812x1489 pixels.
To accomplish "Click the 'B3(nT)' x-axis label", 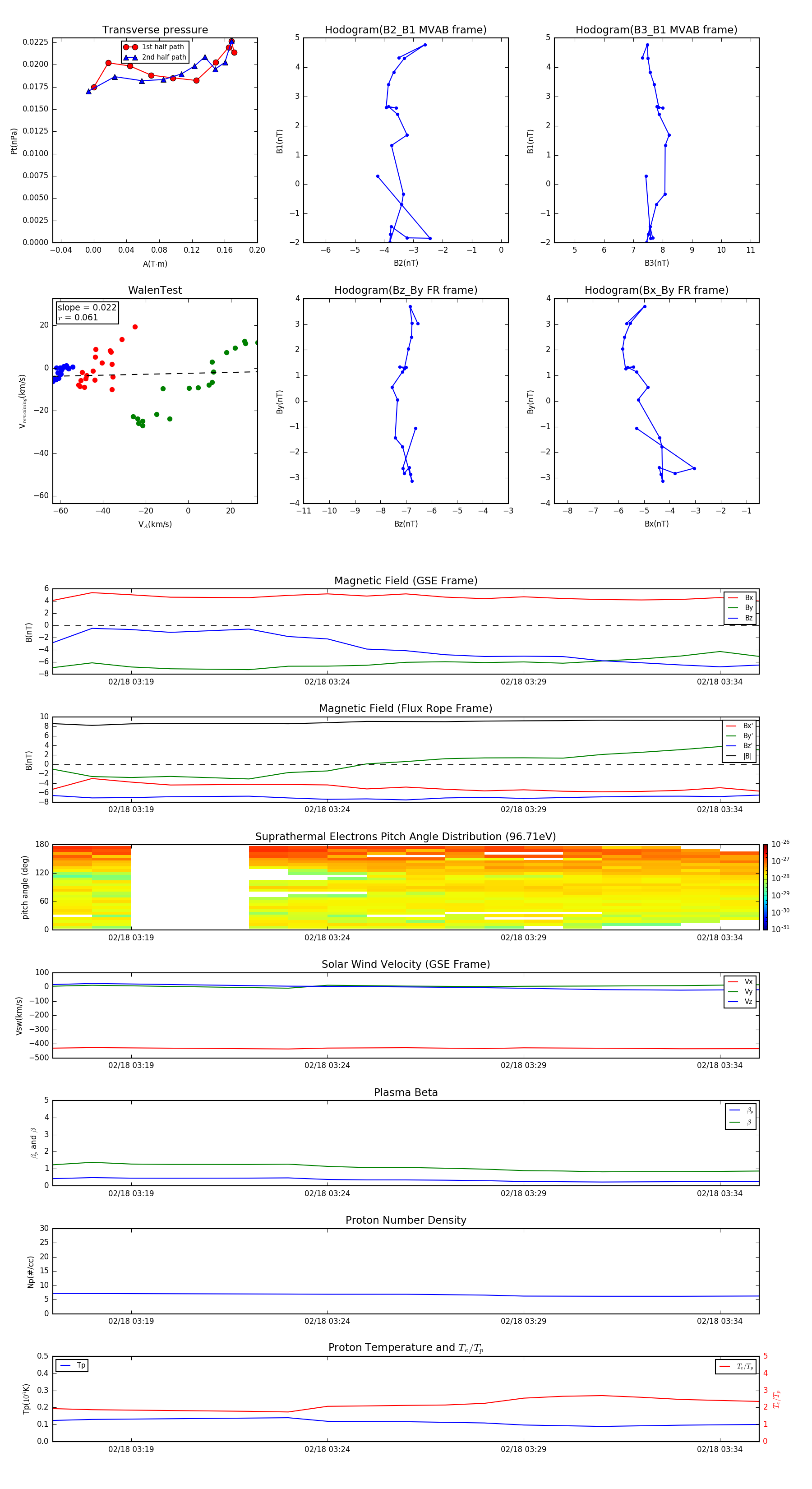I will click(656, 263).
